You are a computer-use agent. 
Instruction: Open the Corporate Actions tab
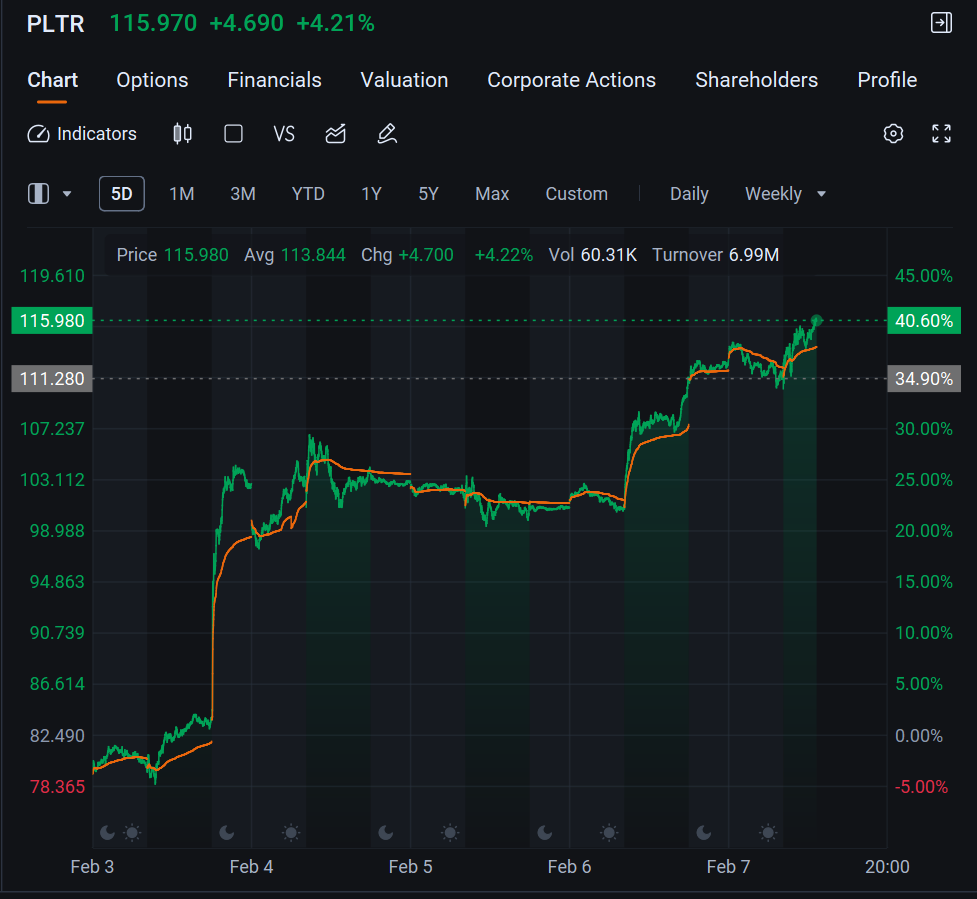pos(571,80)
